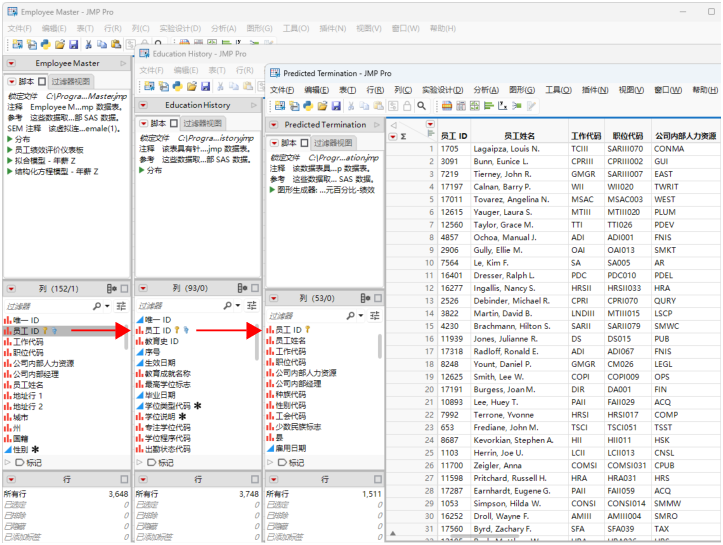Open red triangle menu beside Education History table name

click(x=143, y=105)
